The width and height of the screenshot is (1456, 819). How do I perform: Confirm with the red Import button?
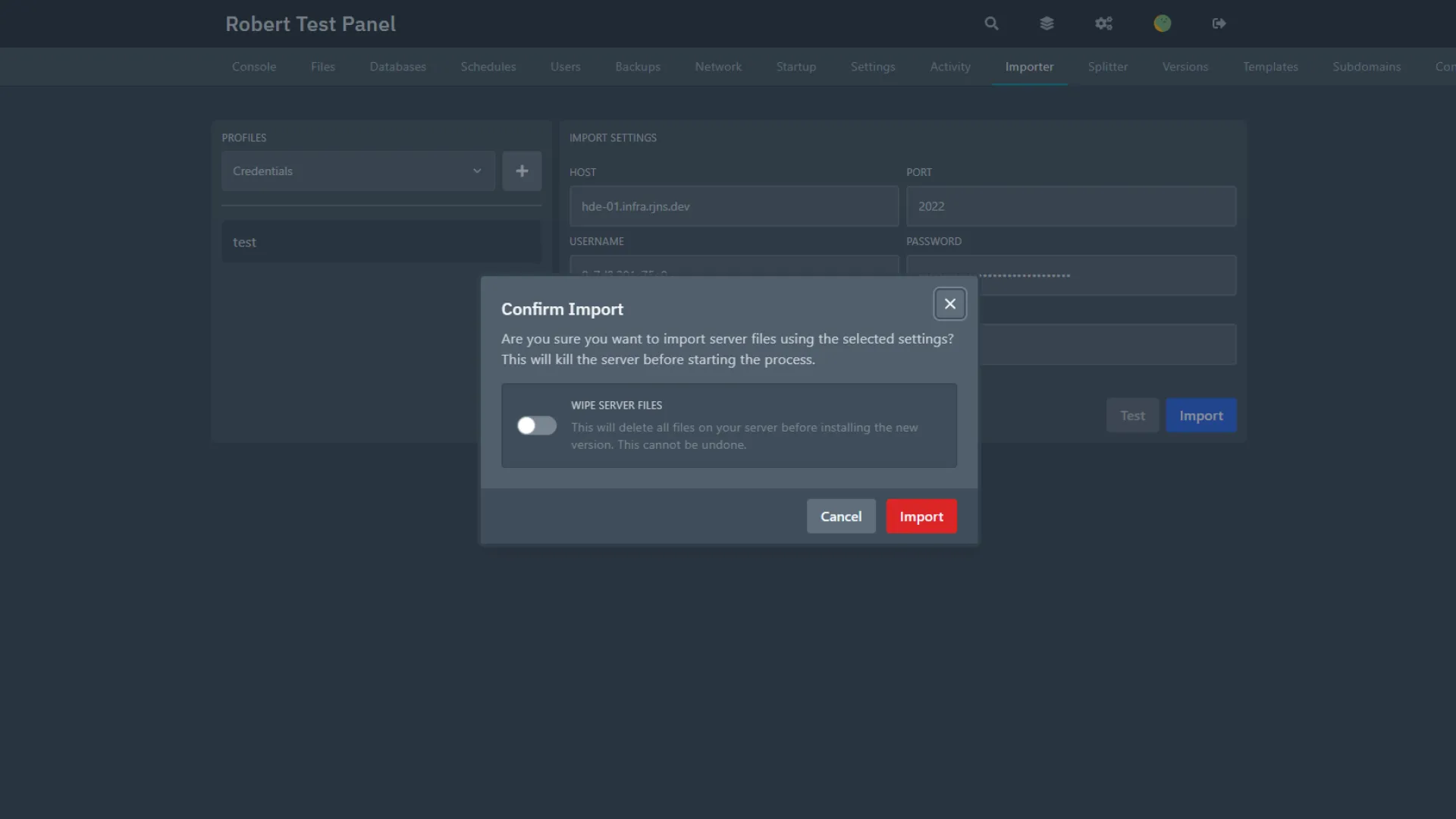(x=921, y=516)
